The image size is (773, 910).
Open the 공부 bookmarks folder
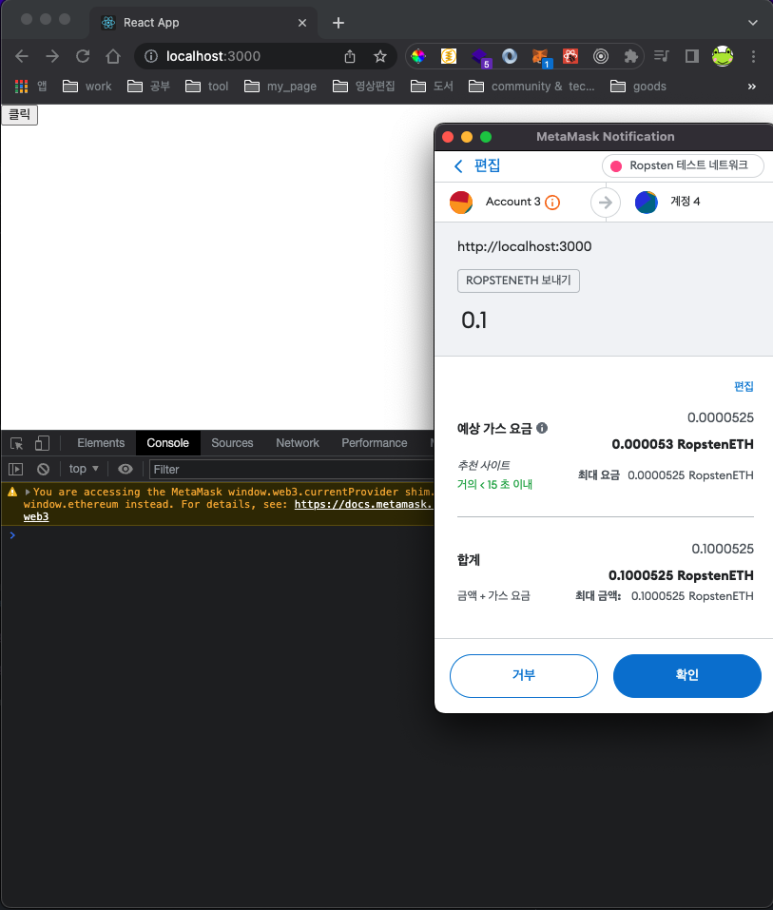pyautogui.click(x=149, y=86)
